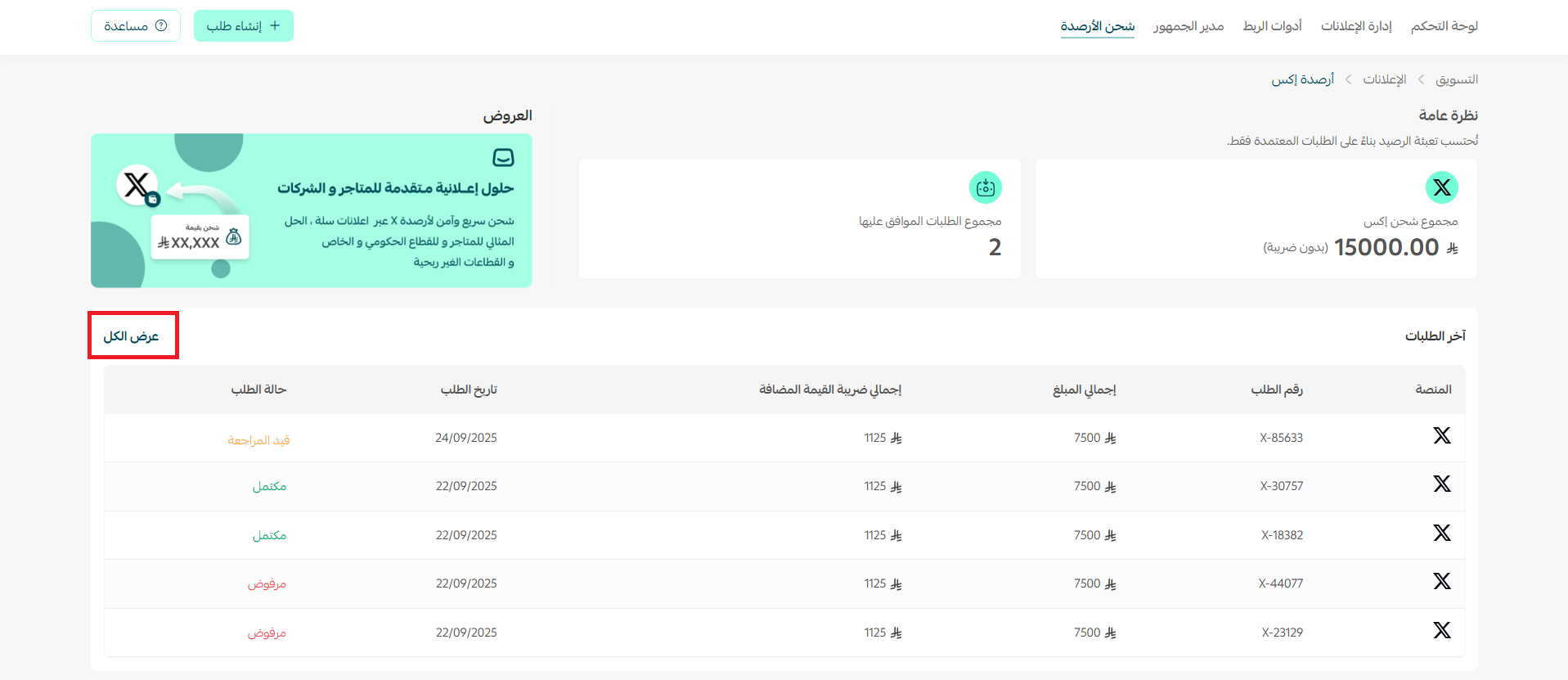Go to أدوات الربط tab
The width and height of the screenshot is (1568, 680).
point(1272,26)
